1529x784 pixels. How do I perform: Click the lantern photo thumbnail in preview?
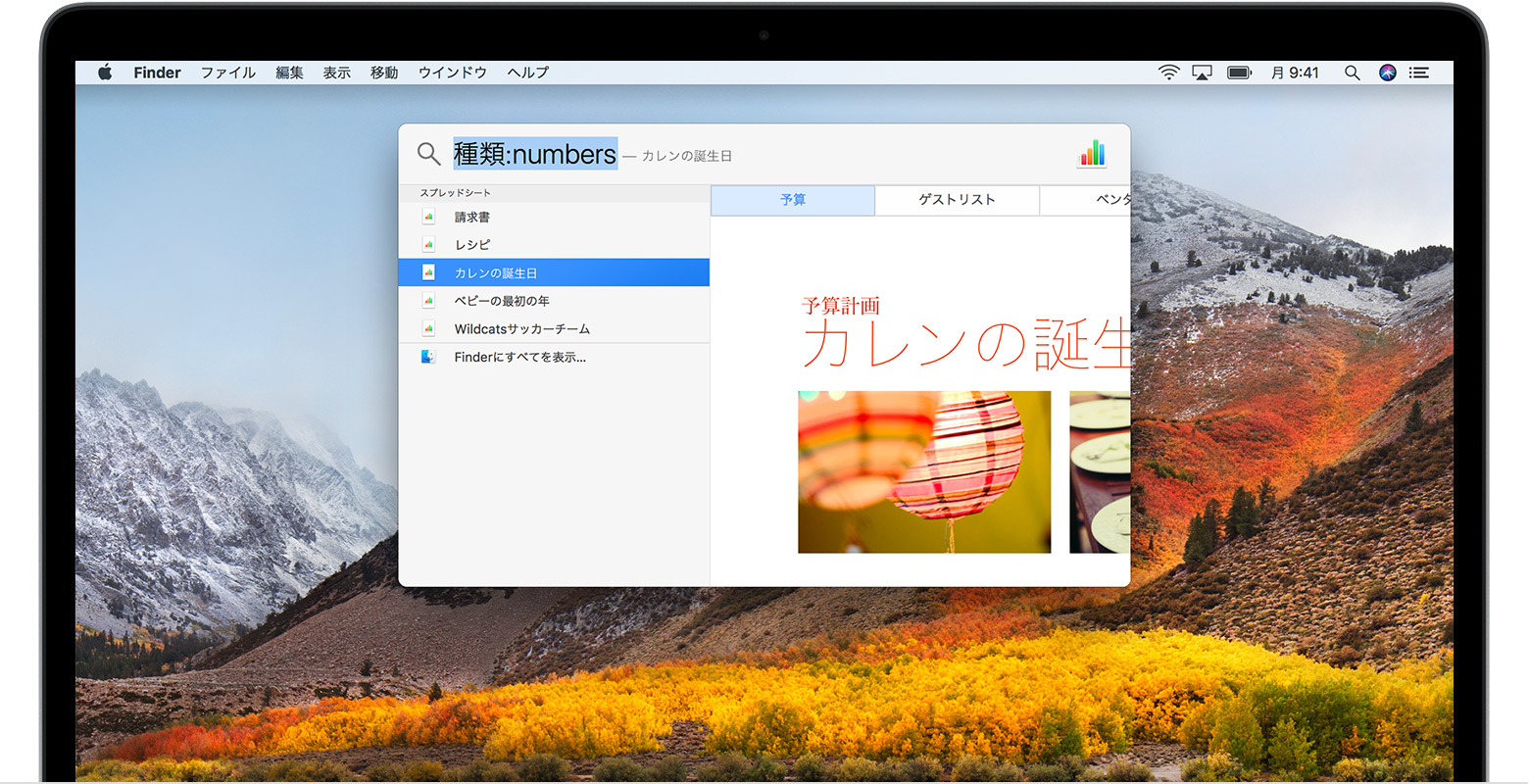[924, 472]
